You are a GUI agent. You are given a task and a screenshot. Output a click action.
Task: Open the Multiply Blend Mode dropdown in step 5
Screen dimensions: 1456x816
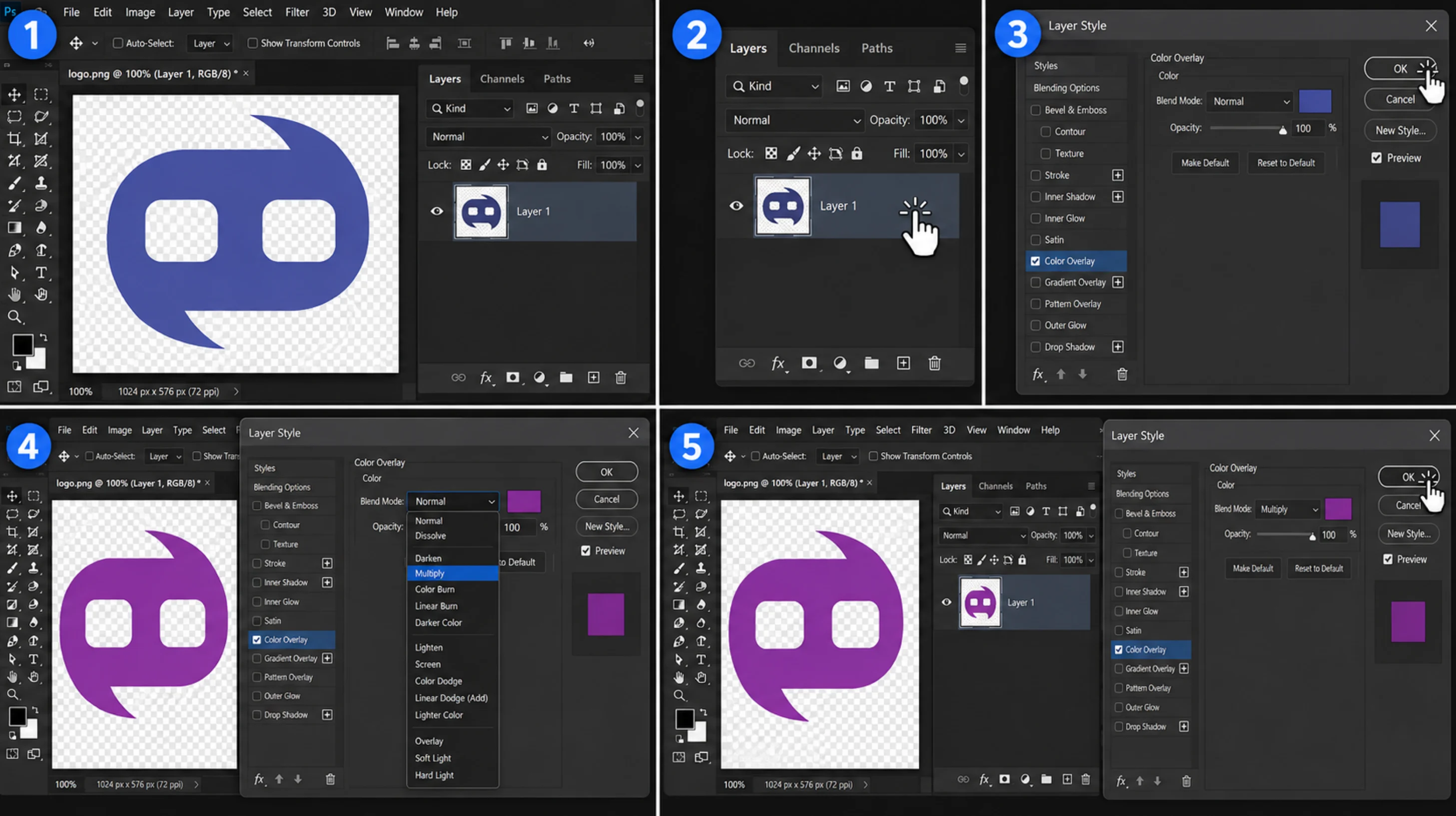(x=1288, y=509)
